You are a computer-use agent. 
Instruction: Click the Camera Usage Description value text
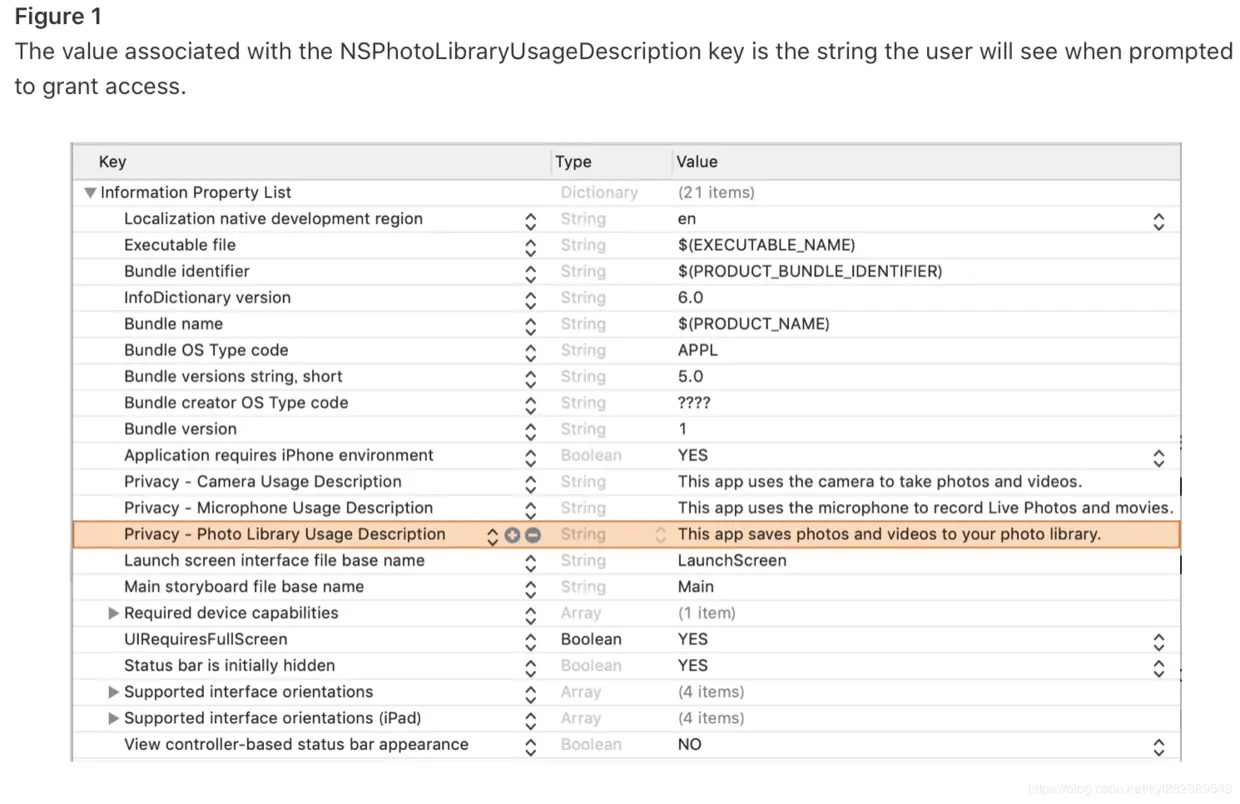click(x=879, y=482)
